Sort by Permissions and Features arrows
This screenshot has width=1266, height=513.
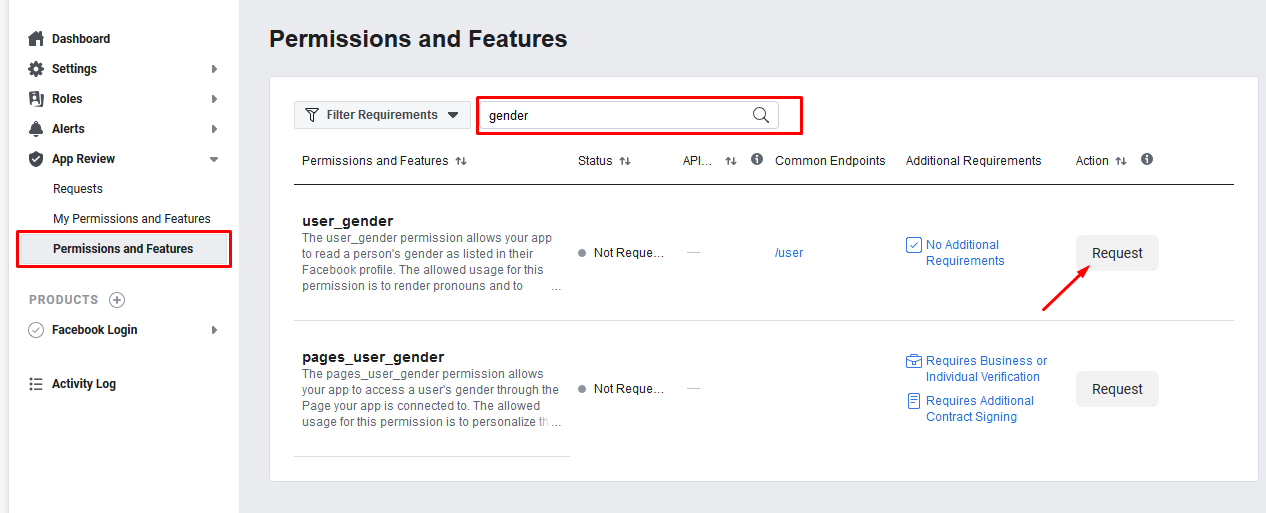(461, 161)
